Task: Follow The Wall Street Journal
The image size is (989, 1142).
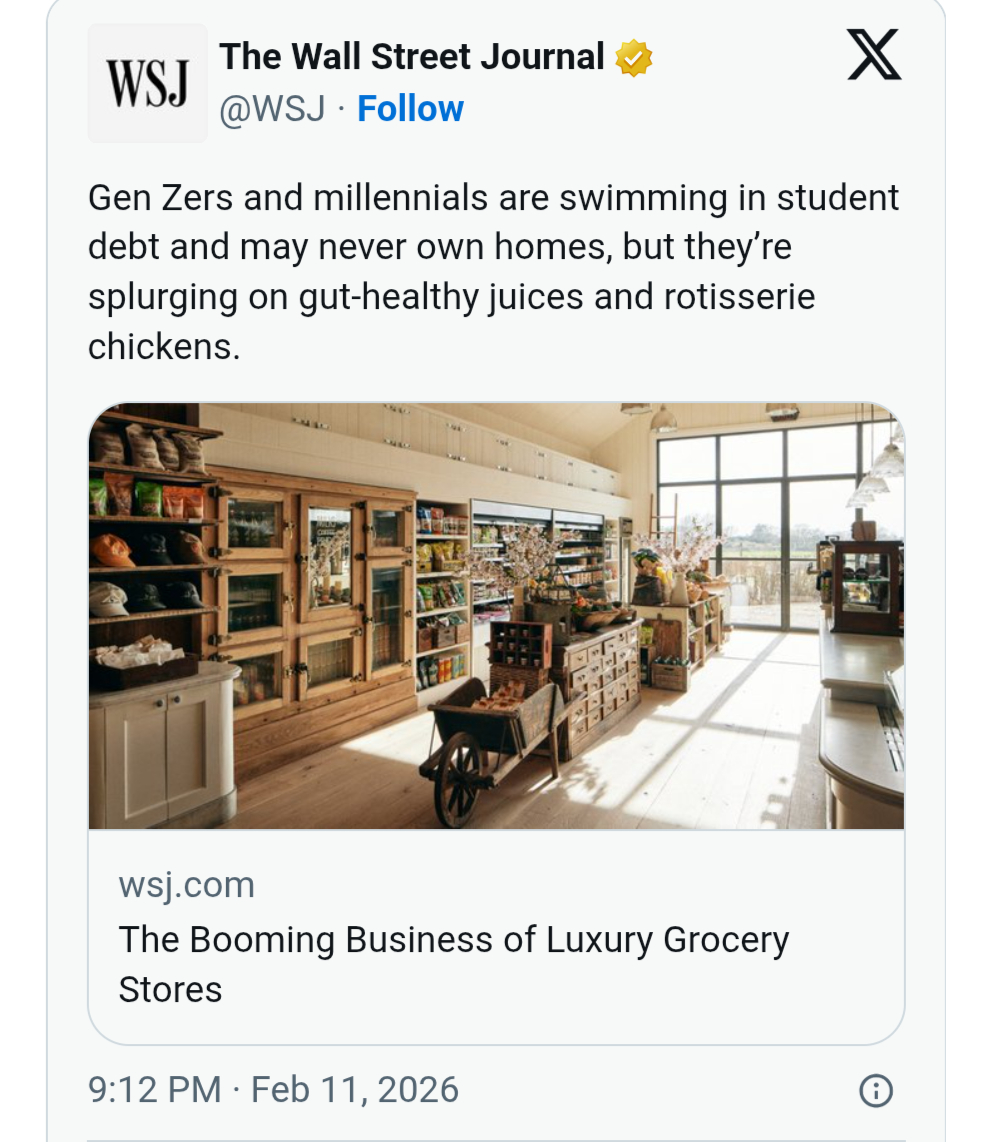Action: 410,108
